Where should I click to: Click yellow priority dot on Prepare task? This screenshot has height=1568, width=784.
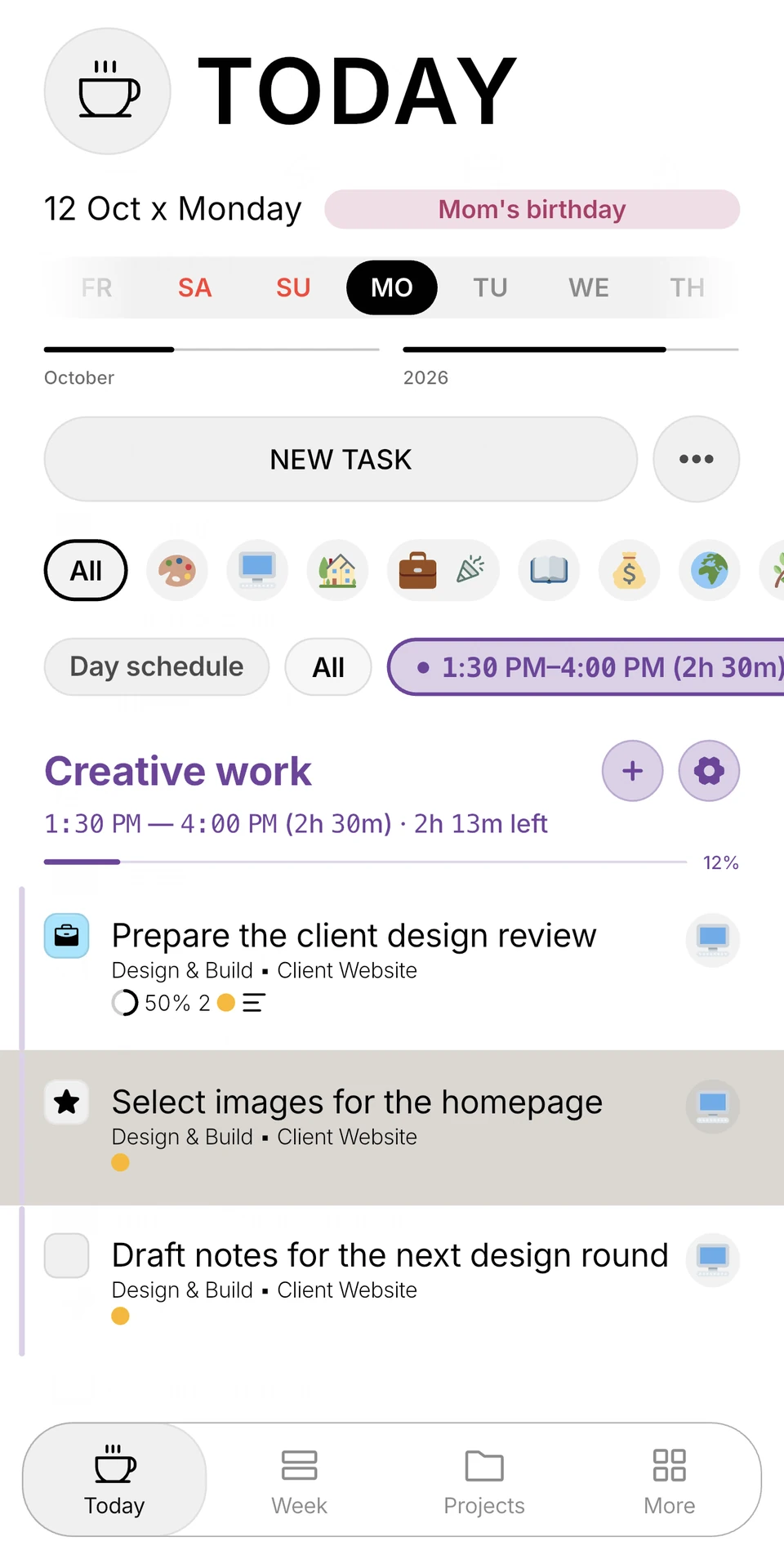(226, 1003)
